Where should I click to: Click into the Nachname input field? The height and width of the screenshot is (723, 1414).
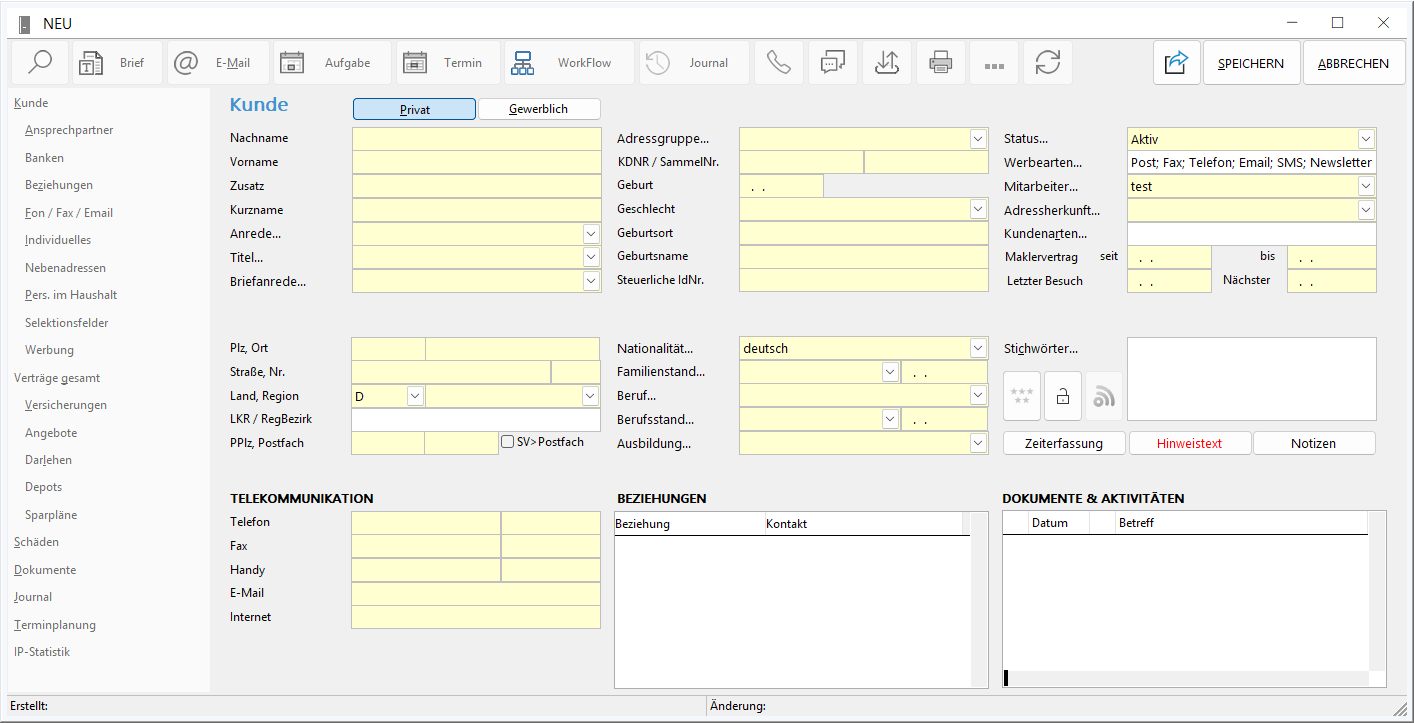pyautogui.click(x=477, y=138)
